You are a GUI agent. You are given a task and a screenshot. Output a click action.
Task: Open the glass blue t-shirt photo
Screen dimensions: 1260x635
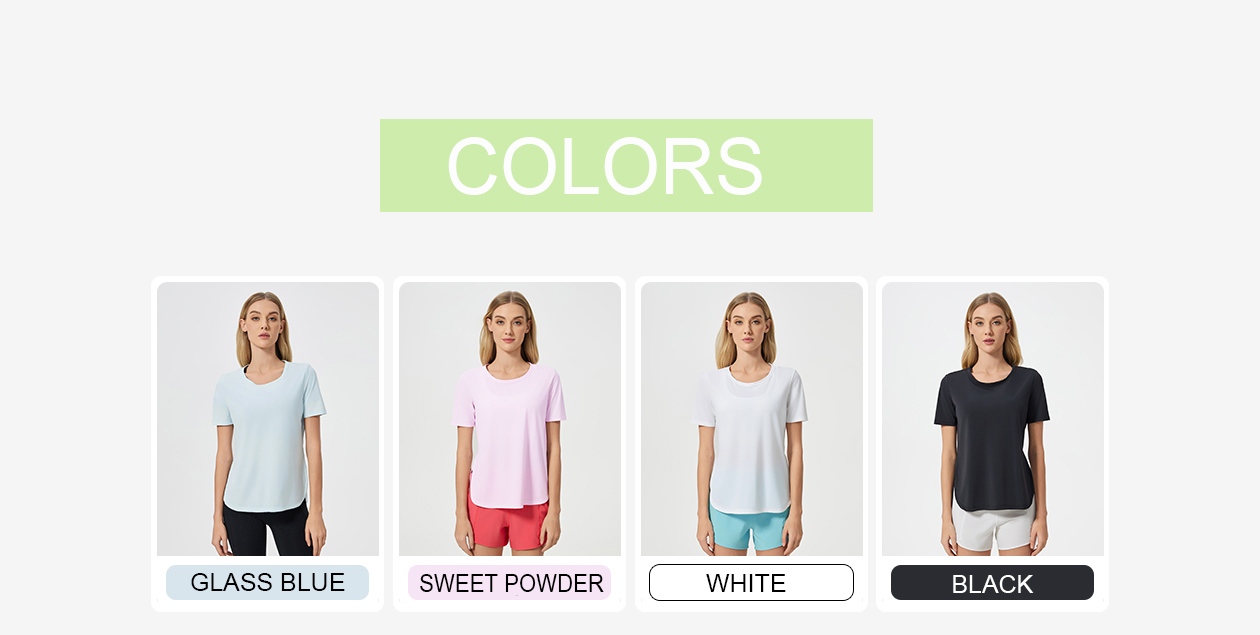[x=268, y=419]
